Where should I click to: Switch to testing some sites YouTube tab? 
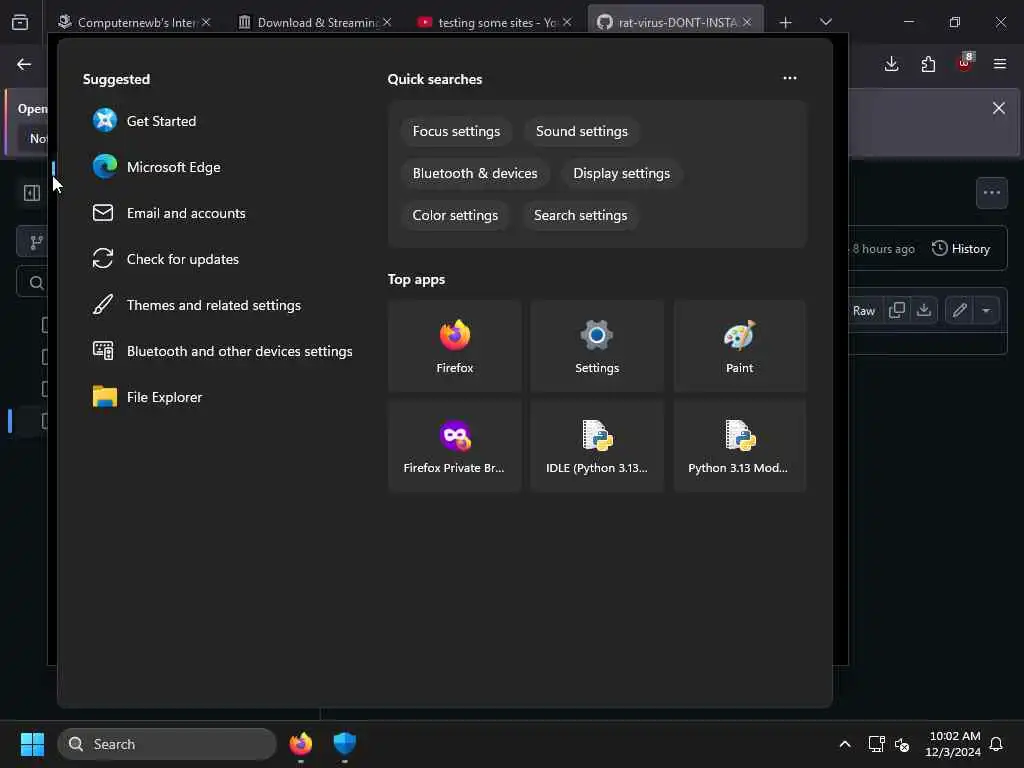[494, 22]
